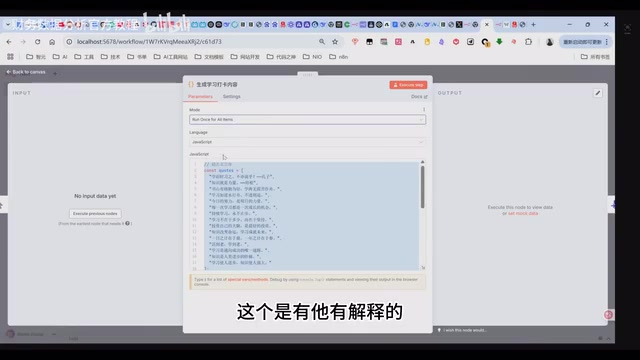Open the Chrome three-dot menu
This screenshot has height=360, width=640.
[x=607, y=42]
